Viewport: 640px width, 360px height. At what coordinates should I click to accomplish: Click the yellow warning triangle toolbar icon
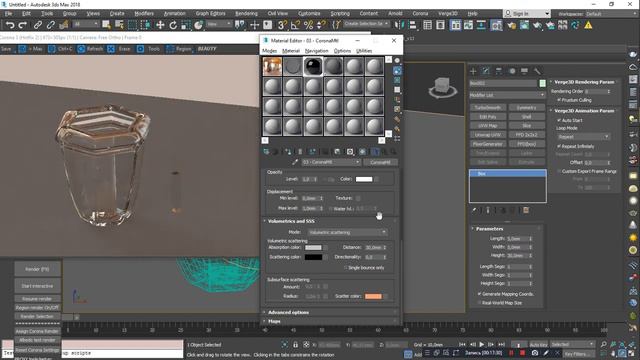click(588, 25)
